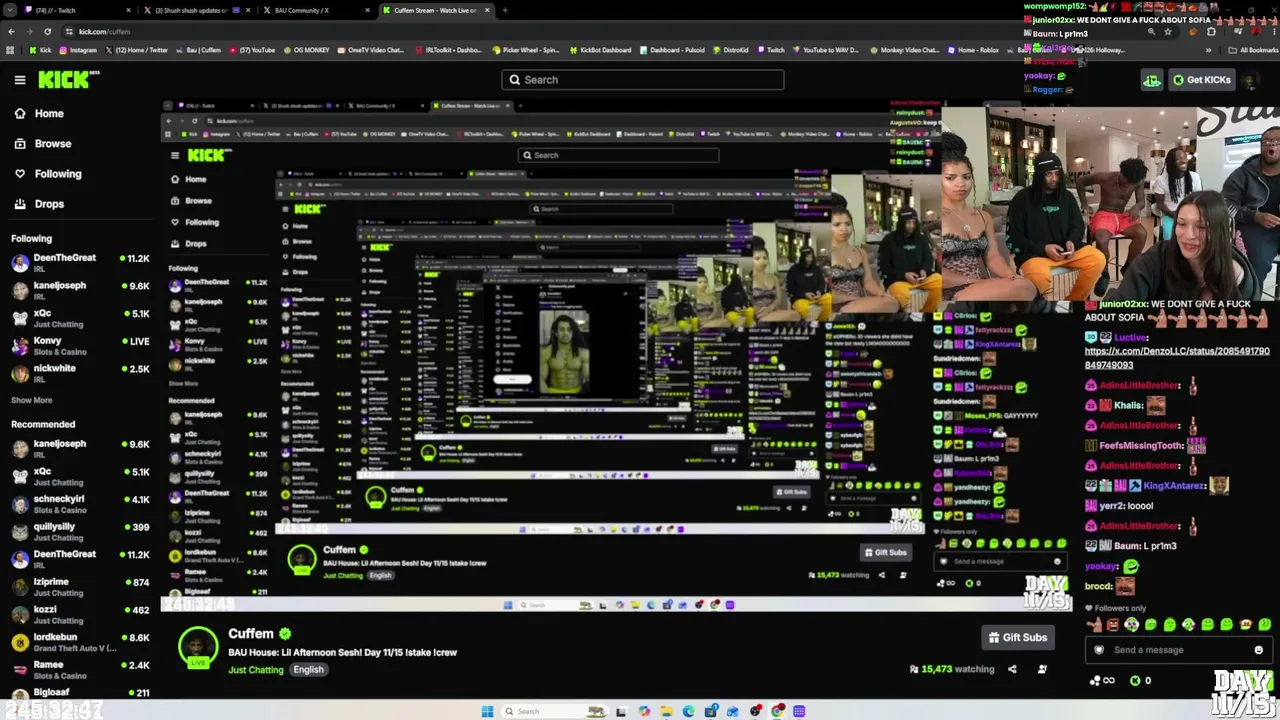Open Browse in the sidebar
Screen dimensions: 1280x720
pos(43,144)
